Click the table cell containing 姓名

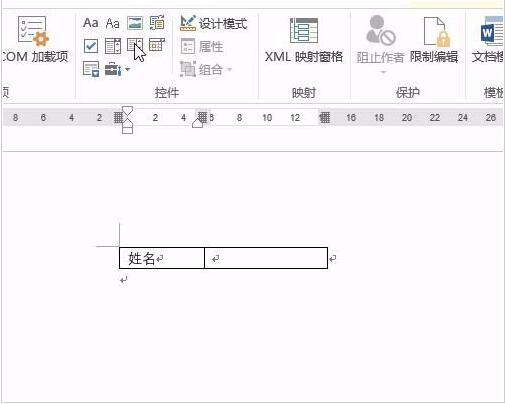162,258
